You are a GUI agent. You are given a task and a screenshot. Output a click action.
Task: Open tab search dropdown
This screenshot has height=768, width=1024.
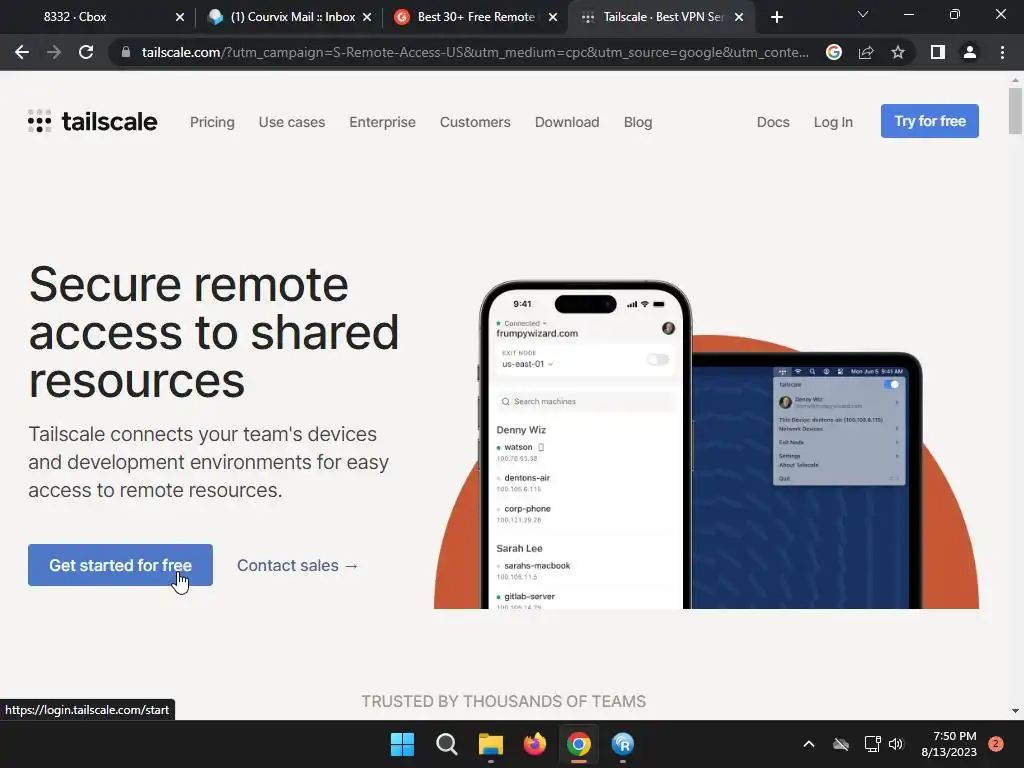[x=863, y=14]
